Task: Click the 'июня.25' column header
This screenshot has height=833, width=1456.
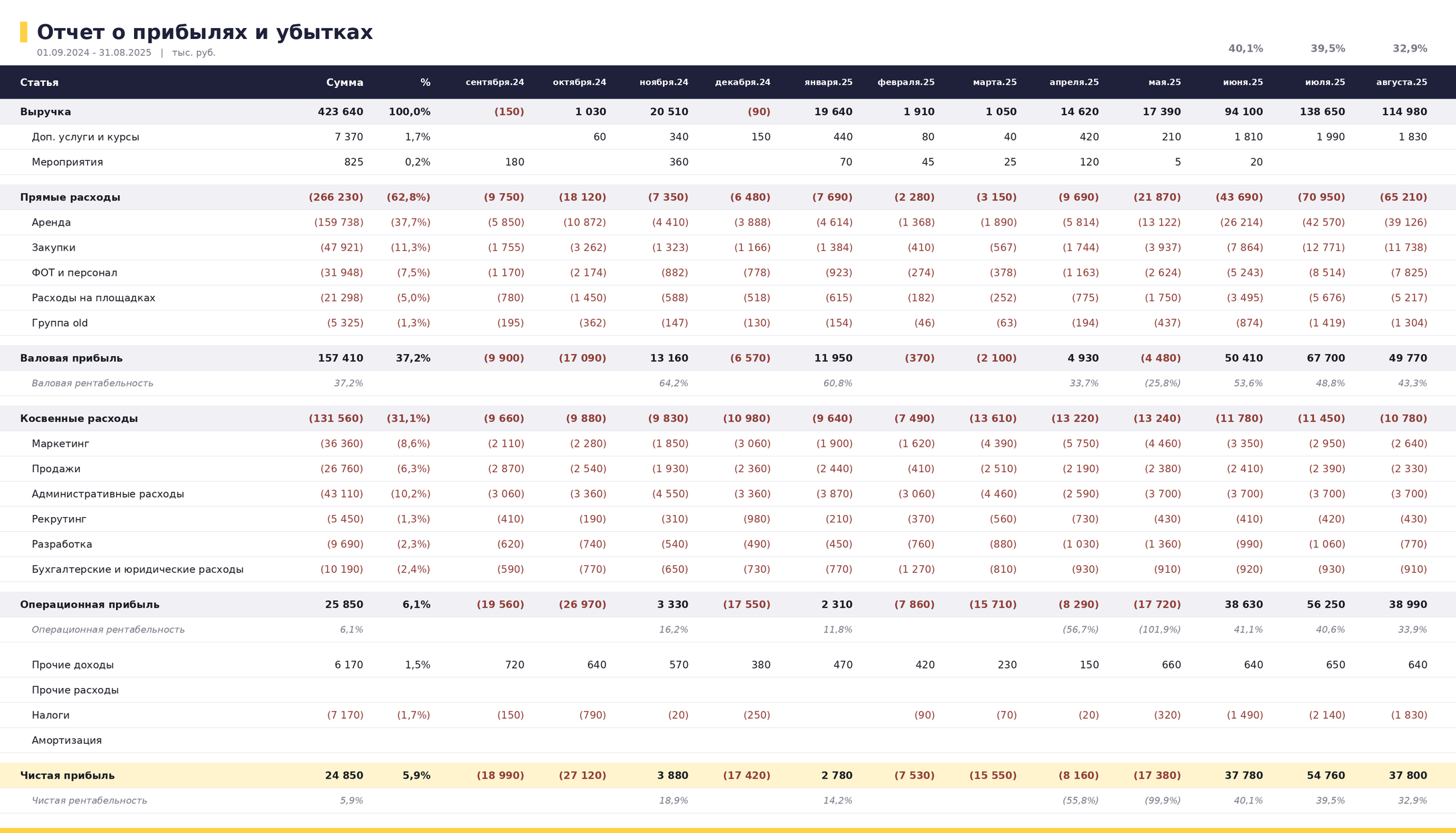Action: click(1243, 82)
